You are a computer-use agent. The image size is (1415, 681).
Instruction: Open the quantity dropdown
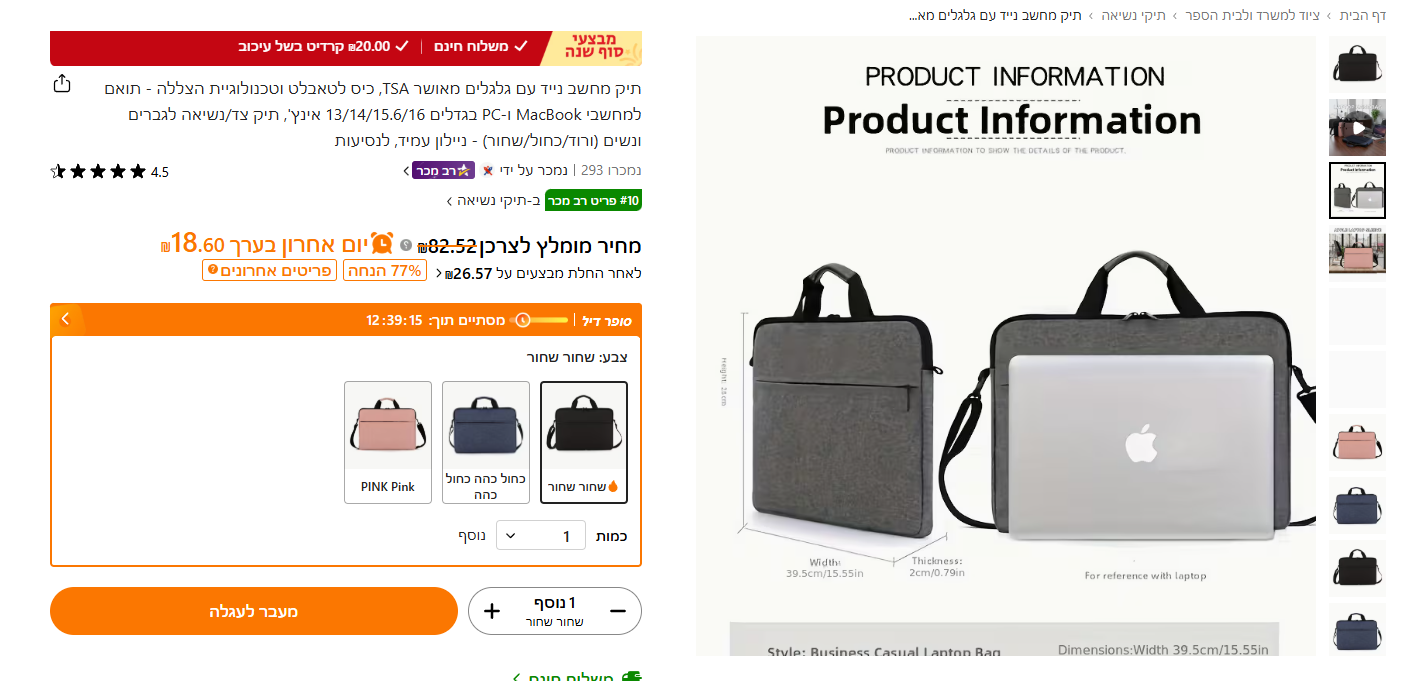pyautogui.click(x=541, y=535)
